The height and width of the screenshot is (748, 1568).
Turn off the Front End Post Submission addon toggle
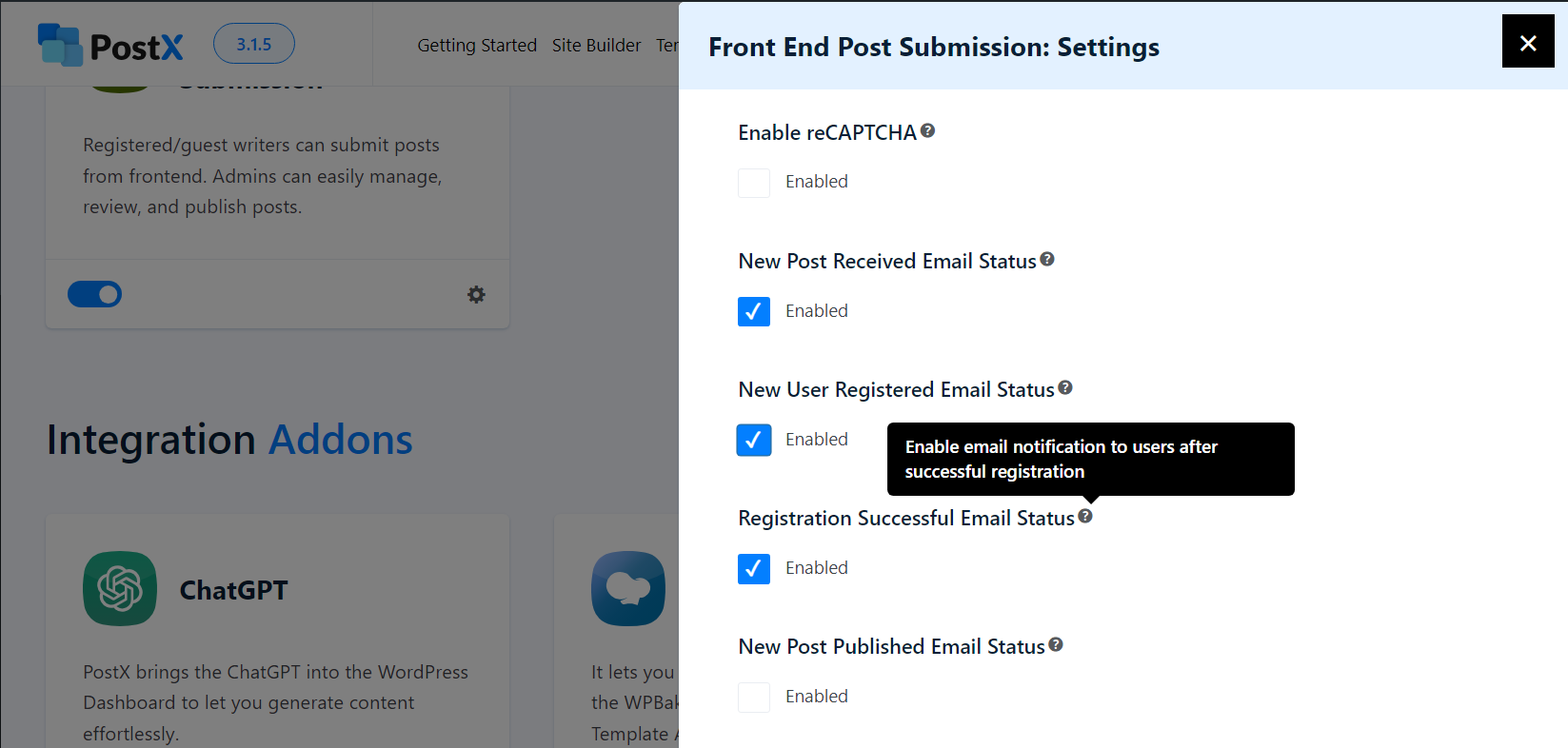[x=94, y=294]
